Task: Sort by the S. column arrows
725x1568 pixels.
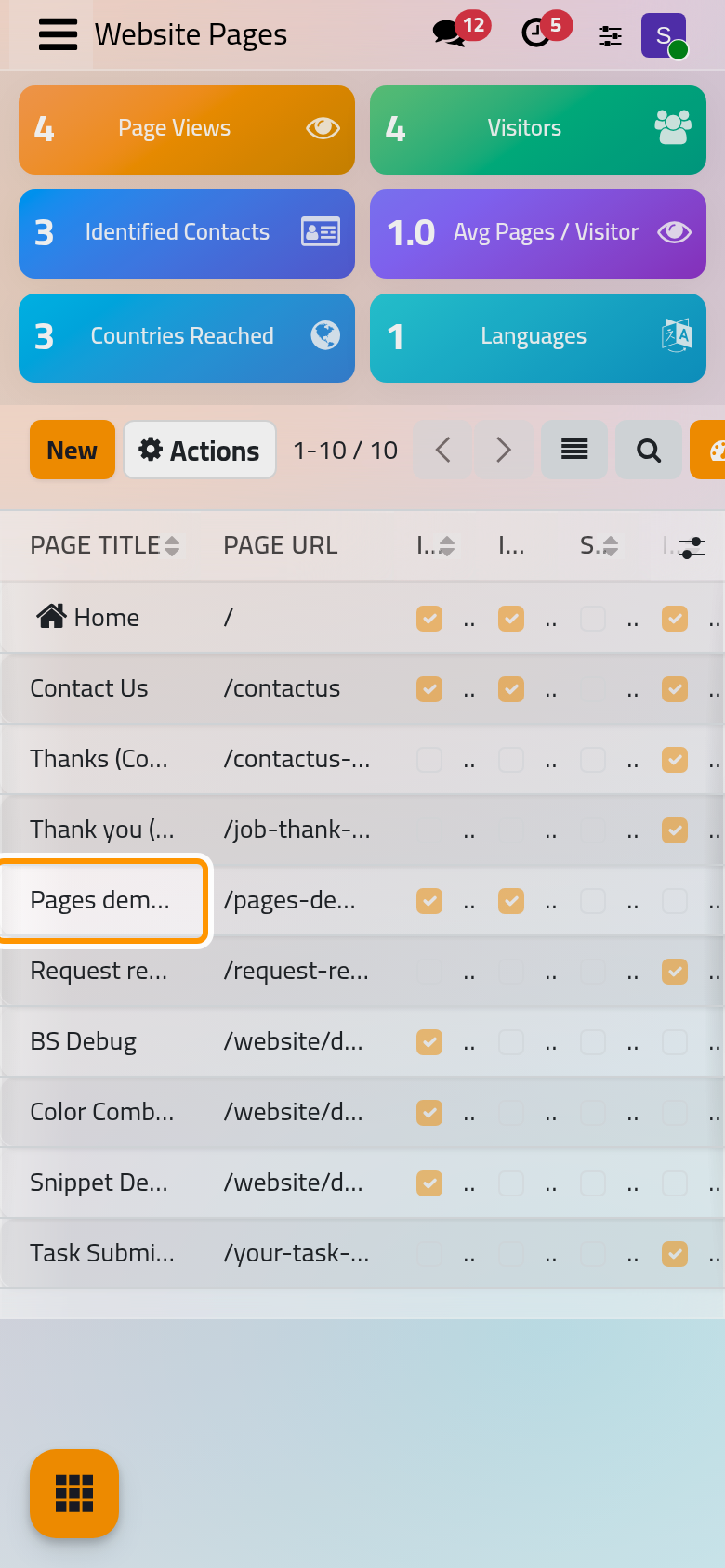Action: (611, 546)
